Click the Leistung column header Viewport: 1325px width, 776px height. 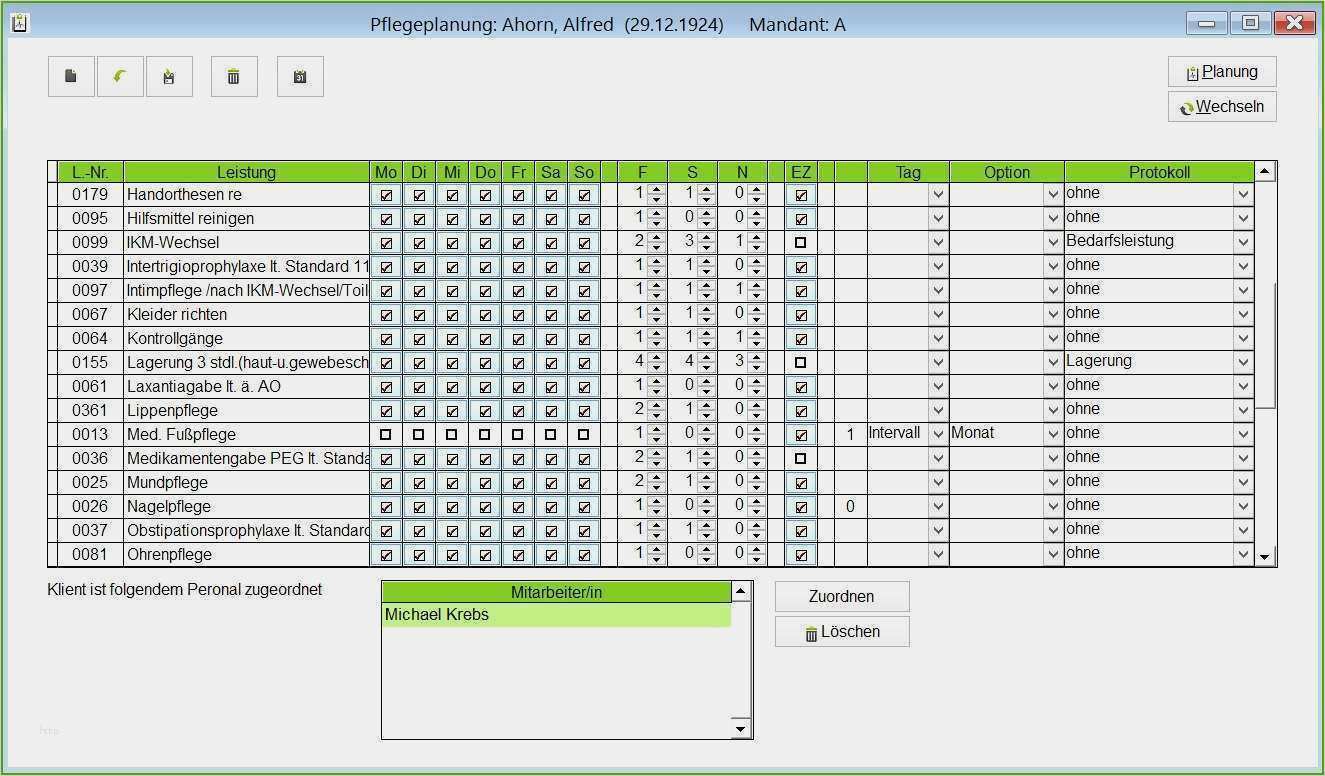tap(246, 172)
